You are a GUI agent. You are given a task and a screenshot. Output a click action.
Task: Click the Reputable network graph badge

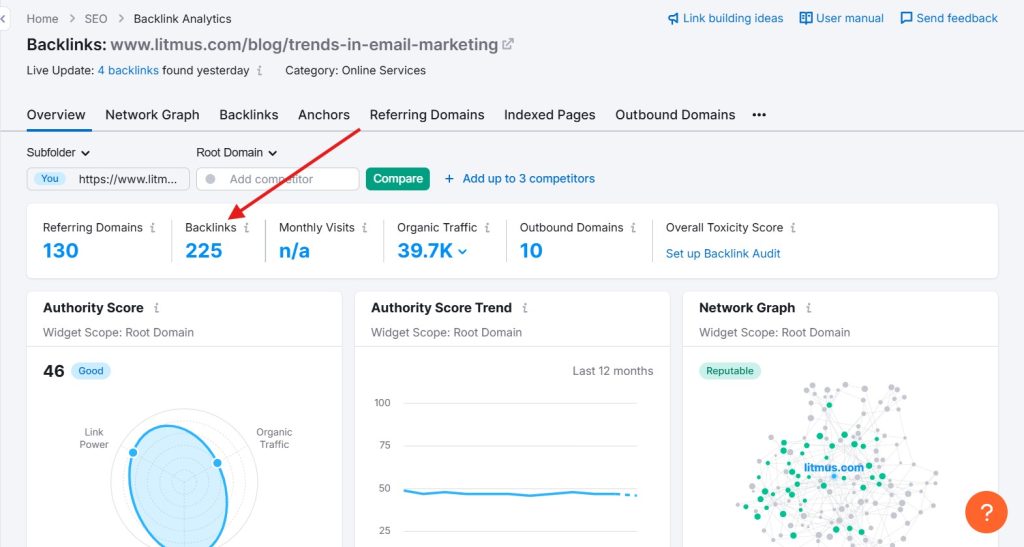click(729, 371)
